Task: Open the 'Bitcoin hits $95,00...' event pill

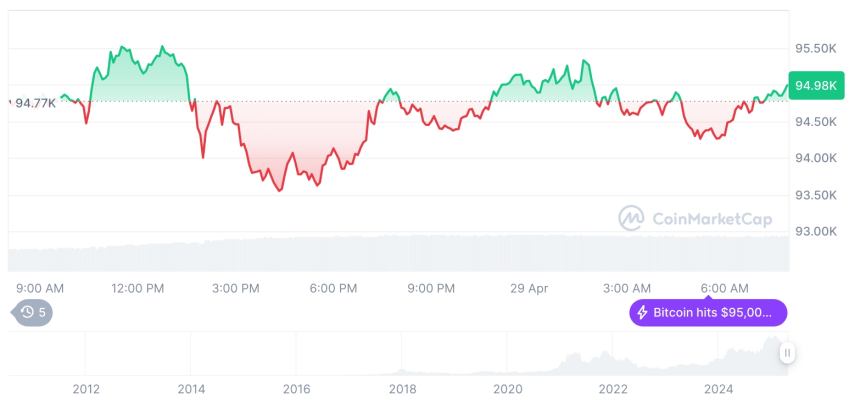Action: coord(708,313)
